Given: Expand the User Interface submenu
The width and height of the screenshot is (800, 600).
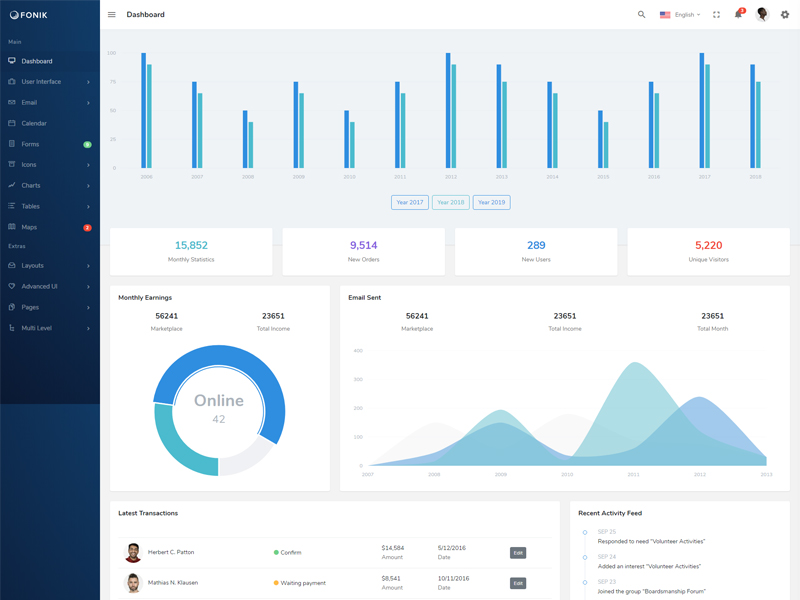Looking at the screenshot, I should click(x=41, y=82).
